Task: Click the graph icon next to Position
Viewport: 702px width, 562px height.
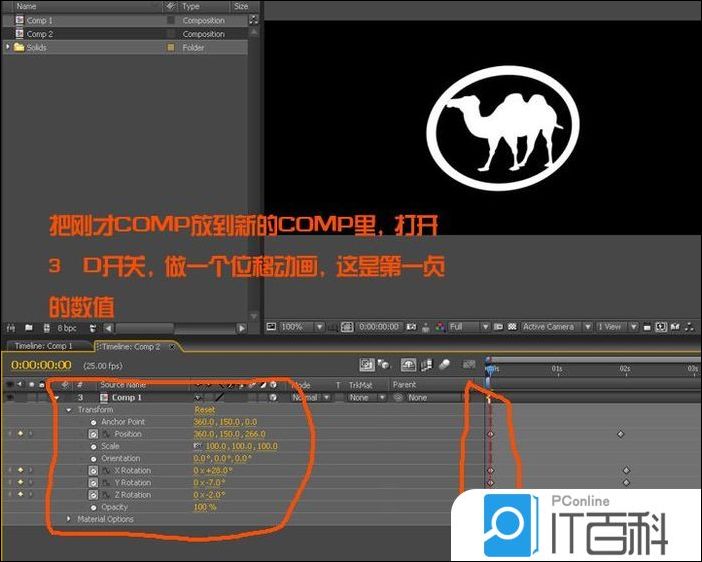Action: [x=106, y=434]
